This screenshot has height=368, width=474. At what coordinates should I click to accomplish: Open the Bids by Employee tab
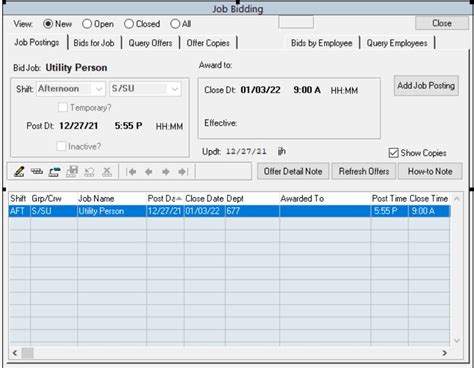[322, 43]
